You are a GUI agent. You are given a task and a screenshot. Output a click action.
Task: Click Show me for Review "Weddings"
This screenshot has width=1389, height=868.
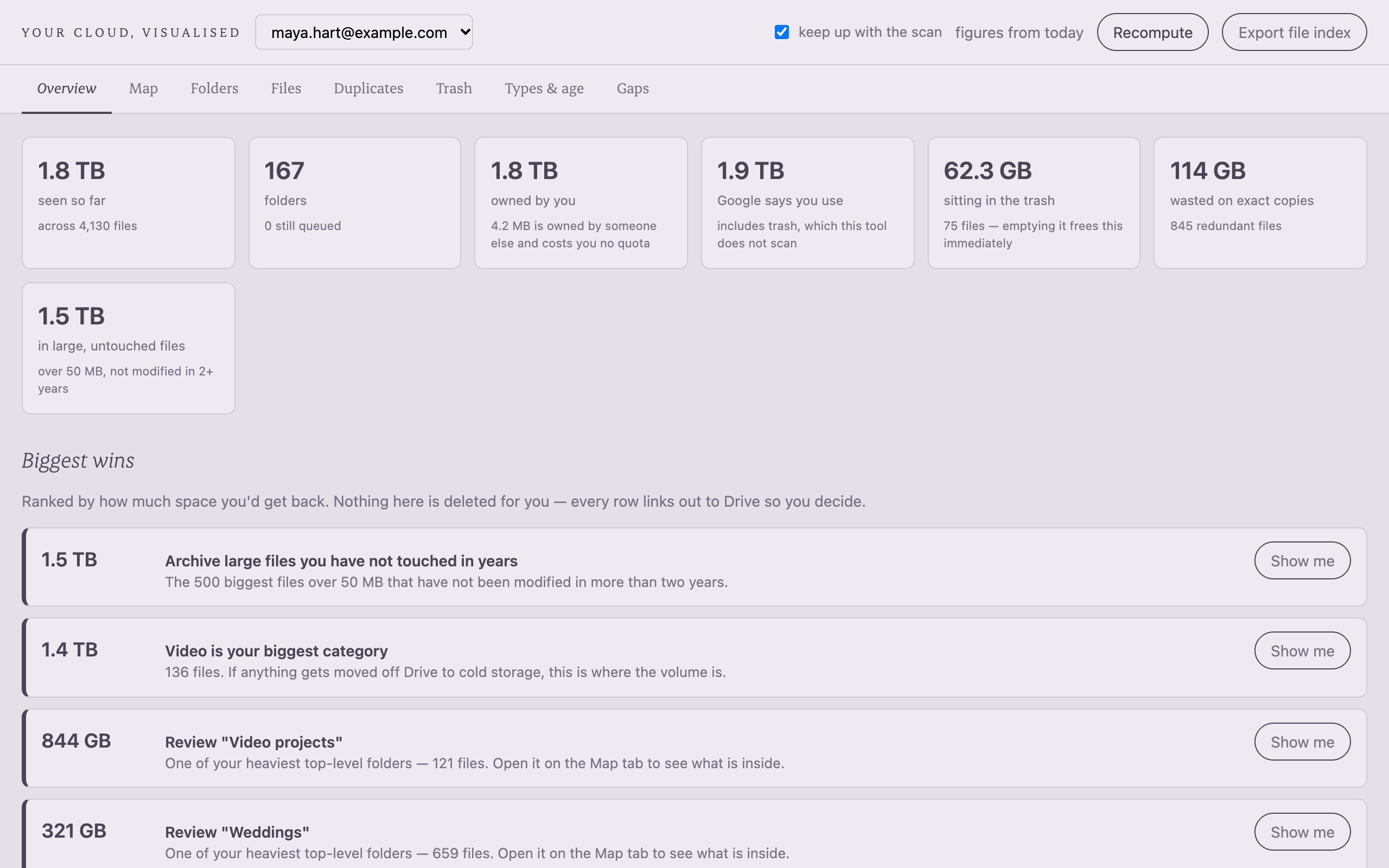click(1302, 832)
